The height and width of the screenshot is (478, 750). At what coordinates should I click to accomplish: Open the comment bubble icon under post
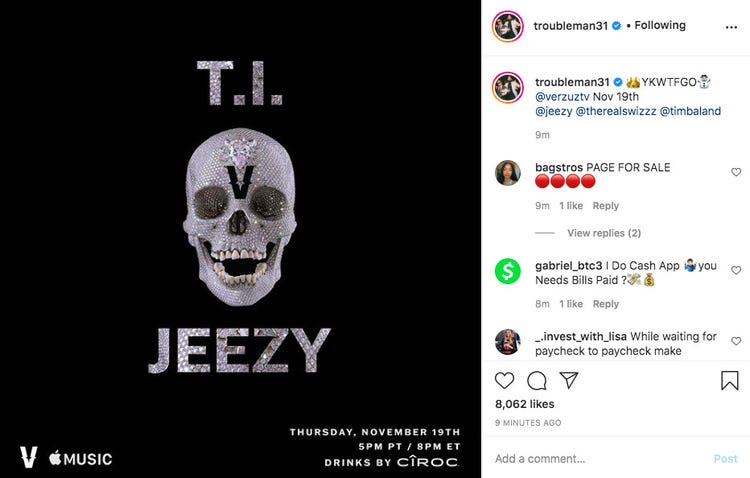[537, 380]
